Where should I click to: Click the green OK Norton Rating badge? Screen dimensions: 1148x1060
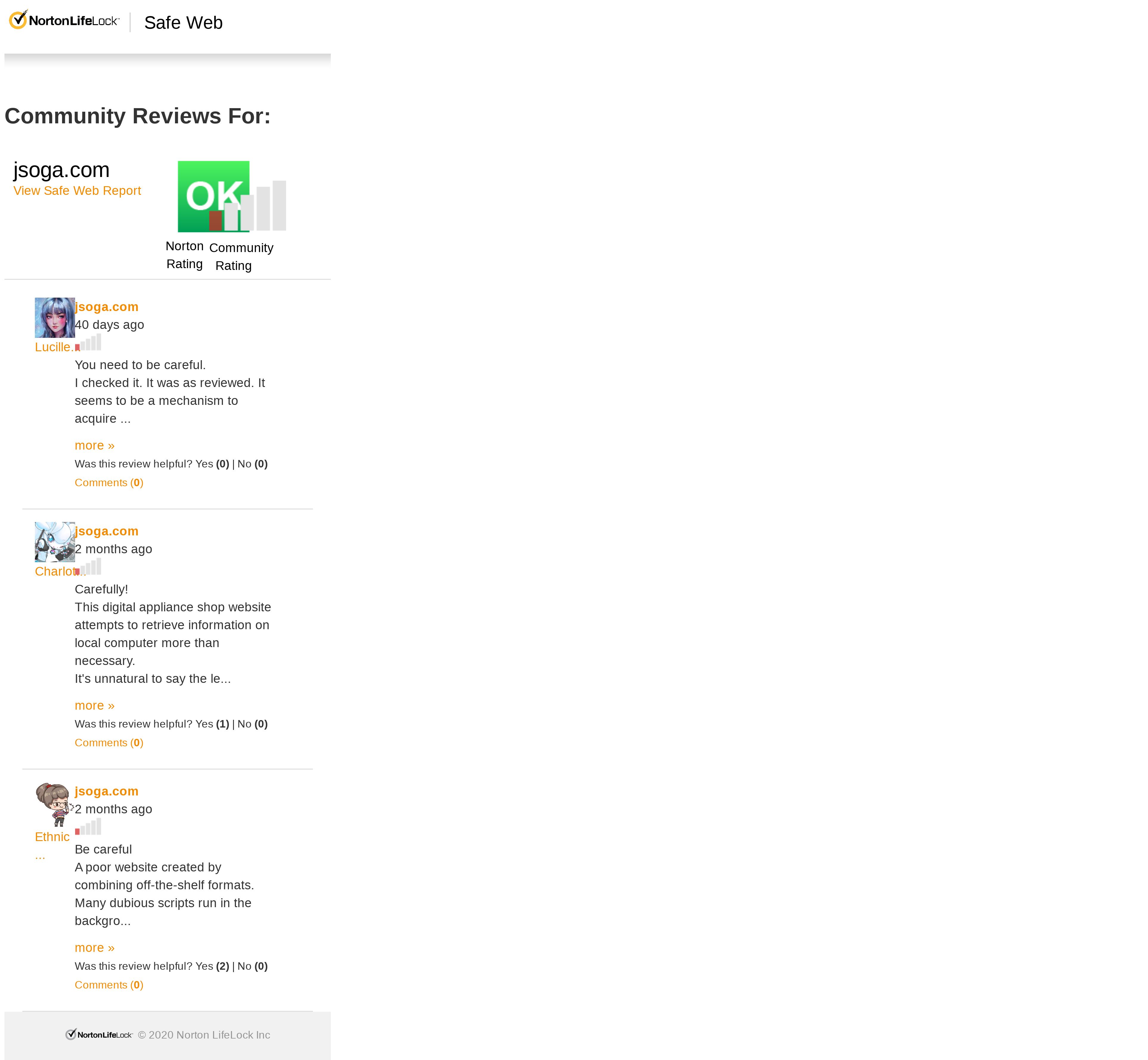coord(213,197)
